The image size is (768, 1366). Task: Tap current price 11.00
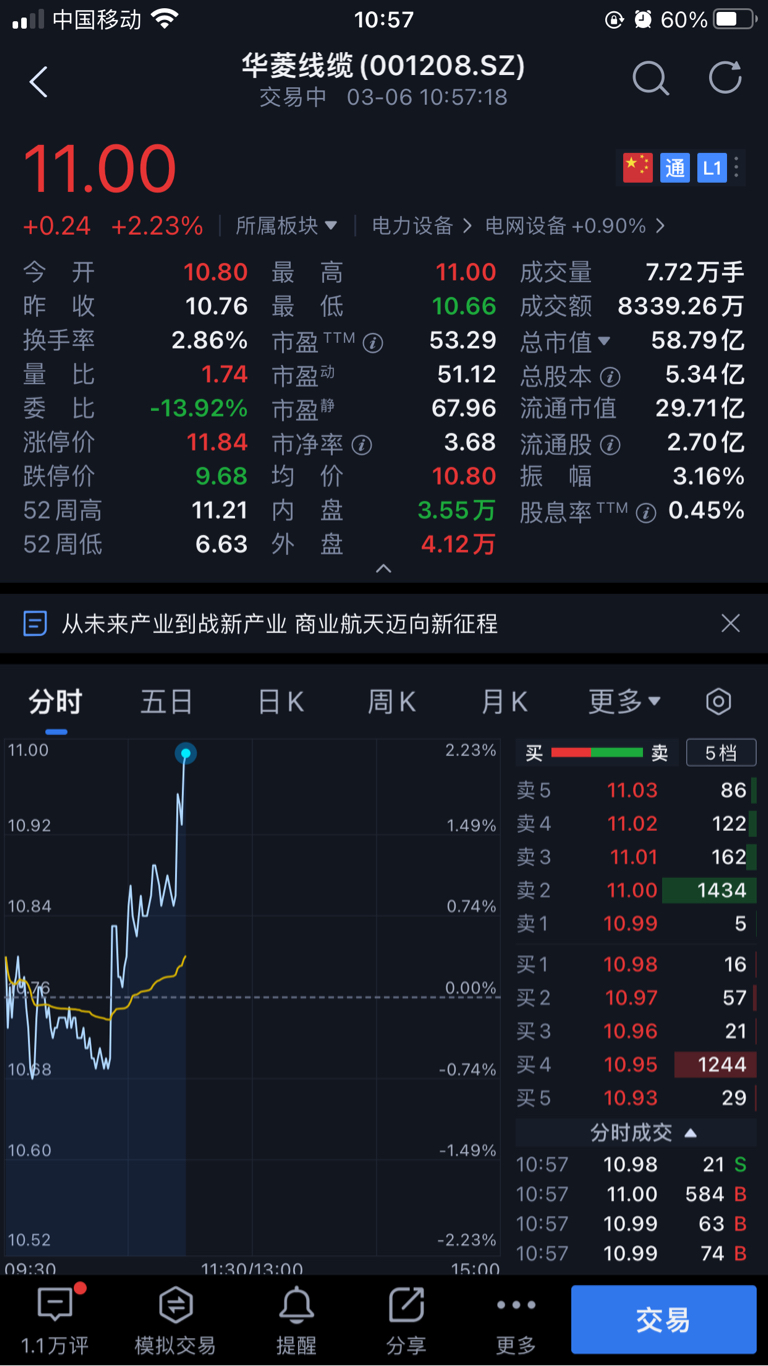click(100, 169)
